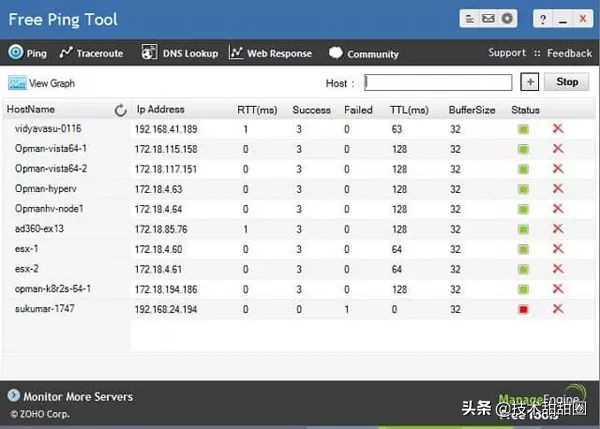The image size is (600, 429).
Task: Click the Support link
Action: tap(507, 52)
